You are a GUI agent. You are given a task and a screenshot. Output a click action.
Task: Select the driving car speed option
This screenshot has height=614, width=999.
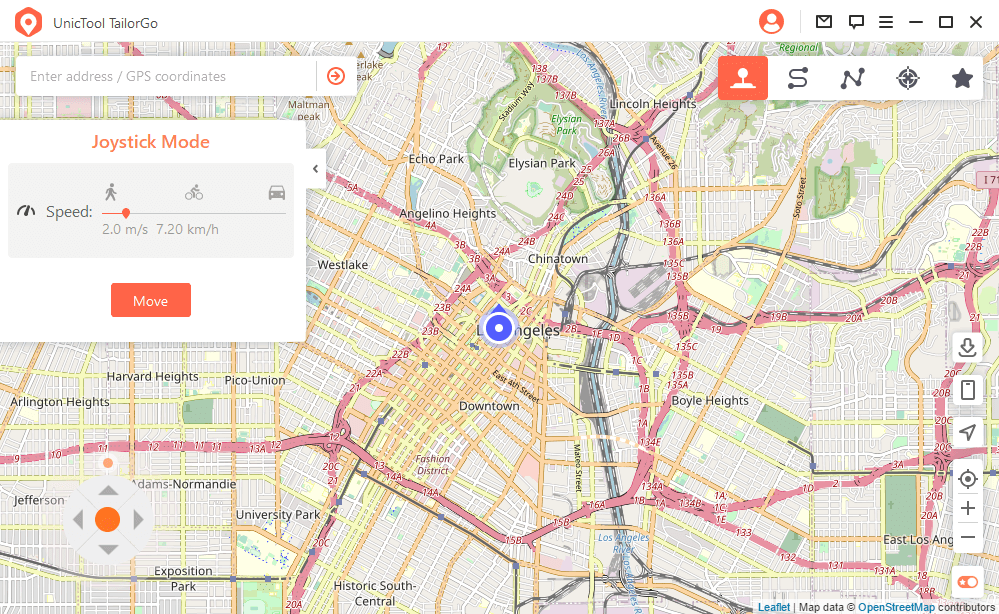point(277,192)
